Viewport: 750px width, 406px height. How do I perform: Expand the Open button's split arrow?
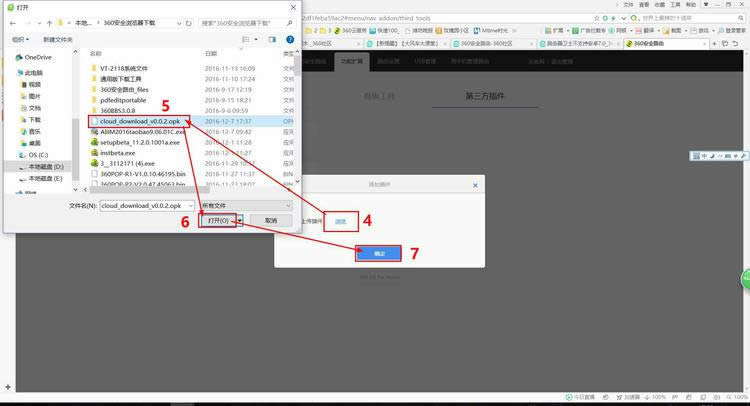tap(240, 220)
